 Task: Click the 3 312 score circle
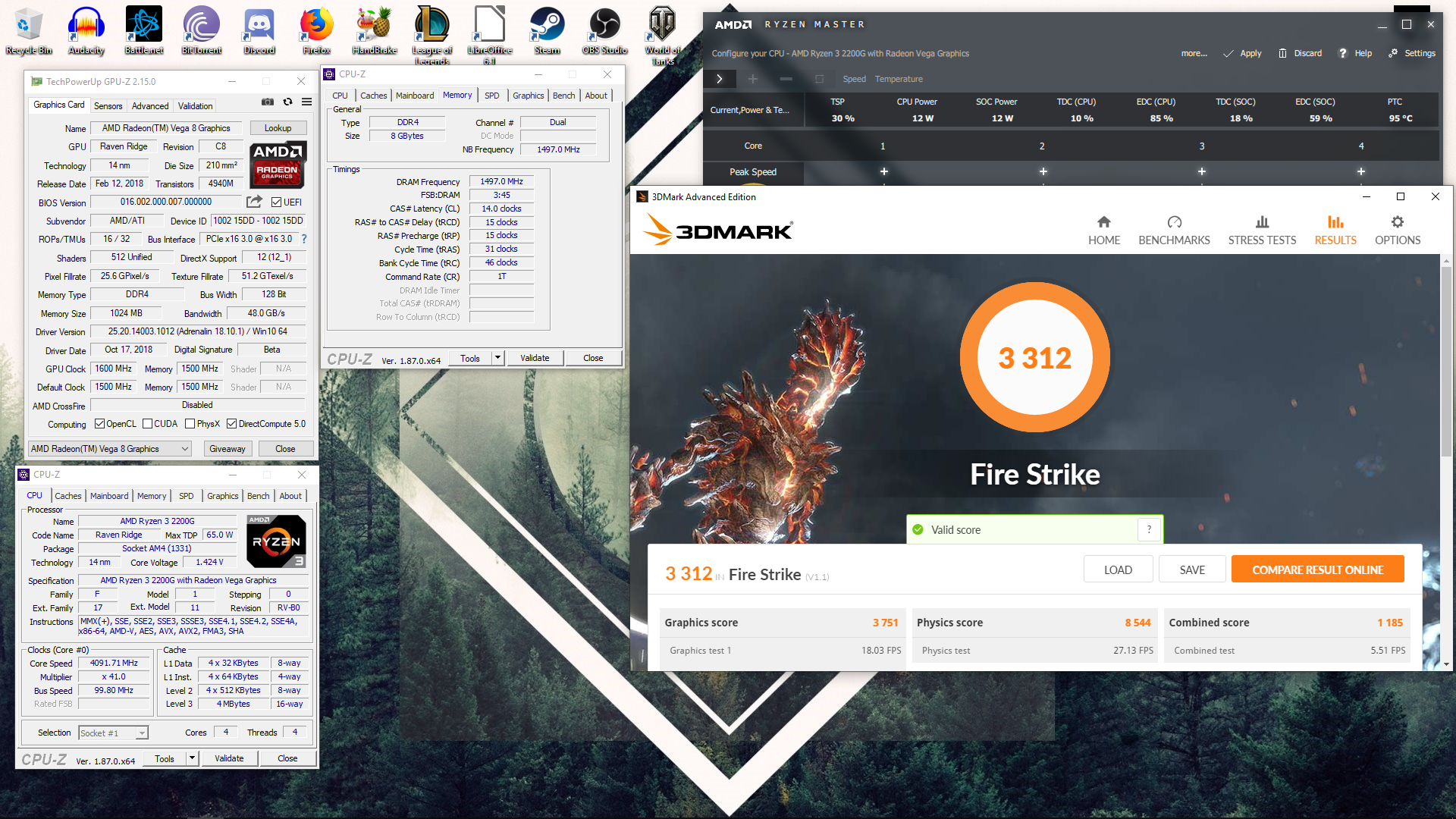click(1034, 357)
